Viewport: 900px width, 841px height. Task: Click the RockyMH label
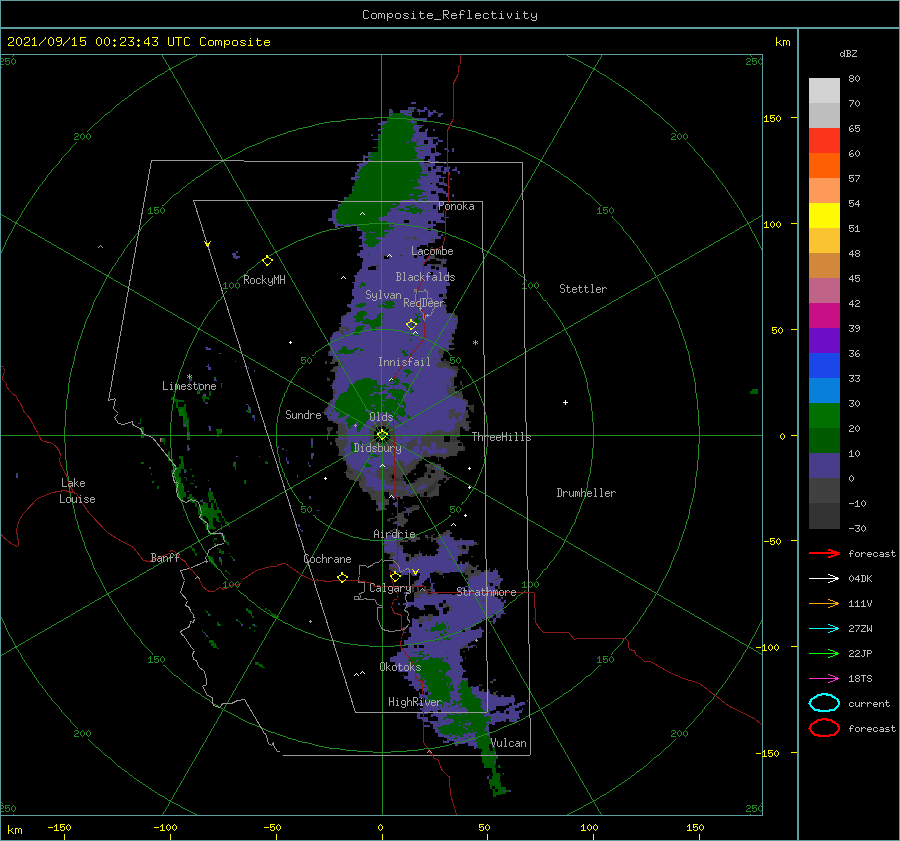point(264,280)
